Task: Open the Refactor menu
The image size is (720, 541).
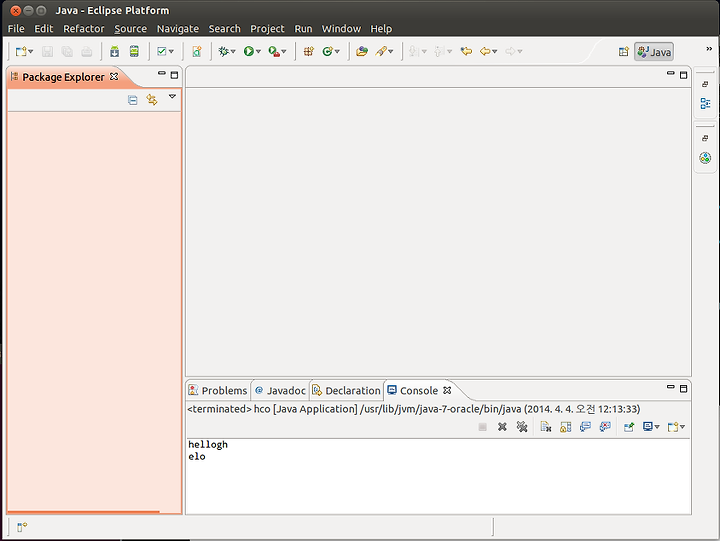Action: (x=84, y=29)
